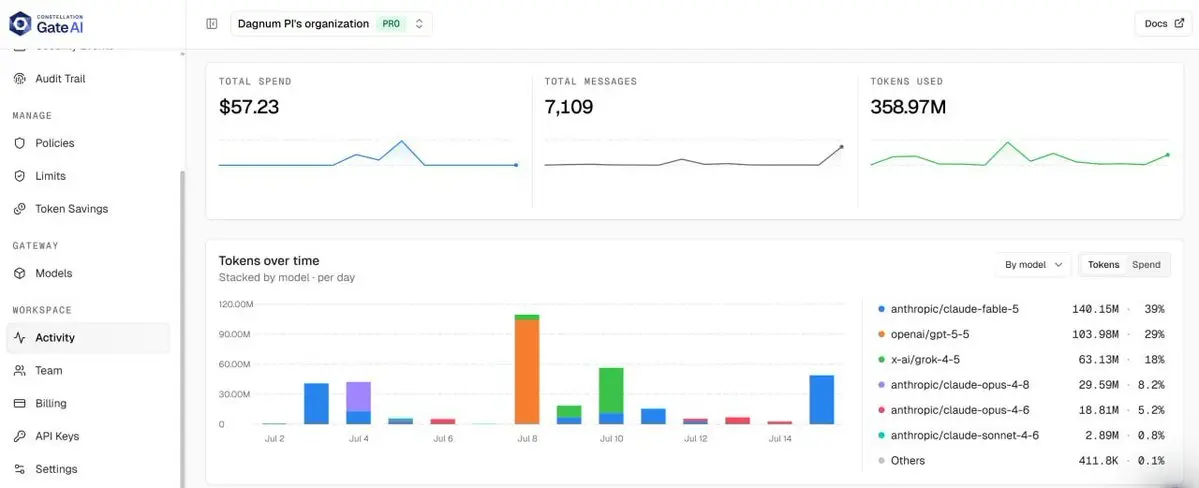This screenshot has height=488, width=1199.
Task: Click the anthropic/claude-opus-4-8 legend label
Action: point(960,385)
